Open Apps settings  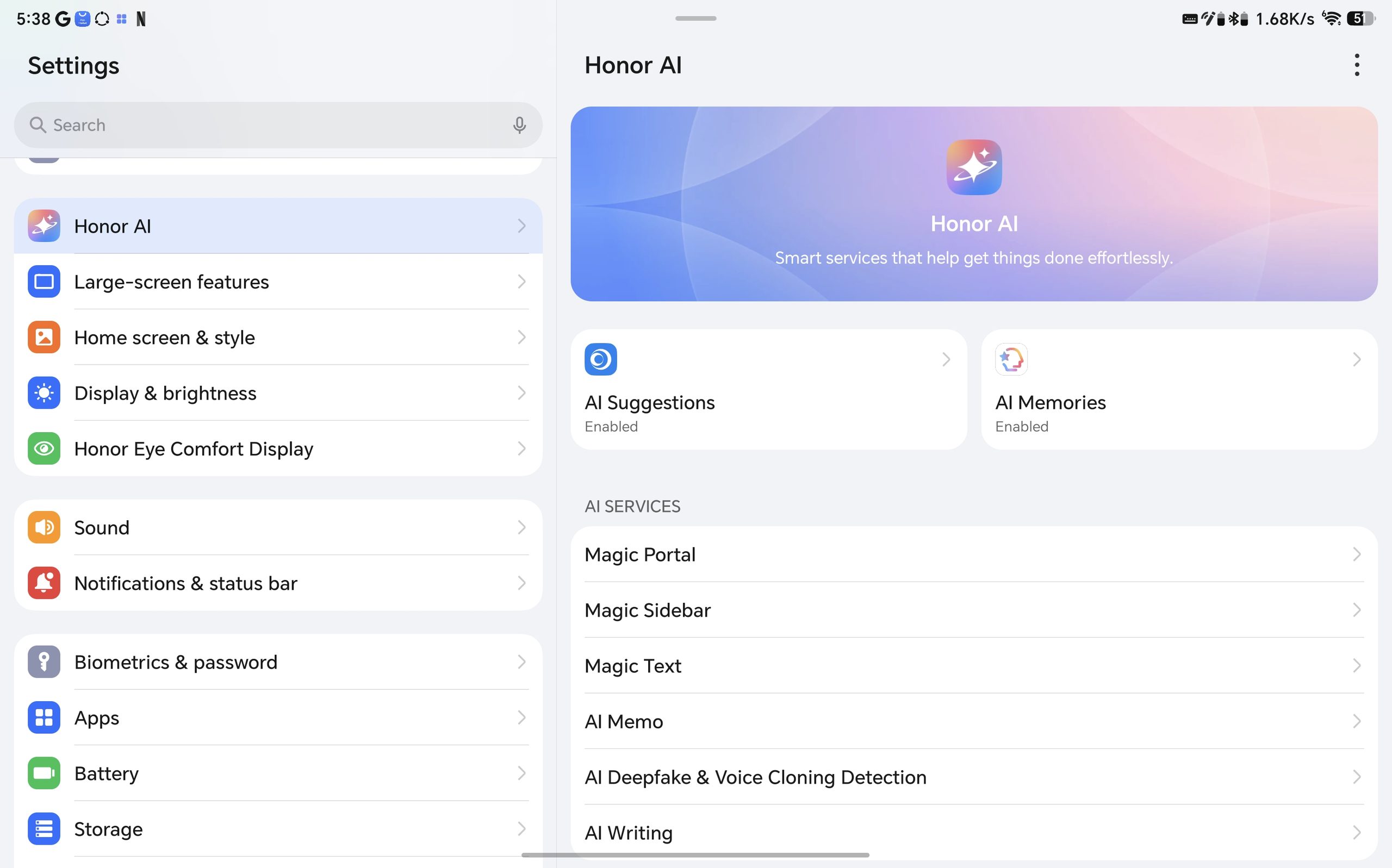pos(278,717)
